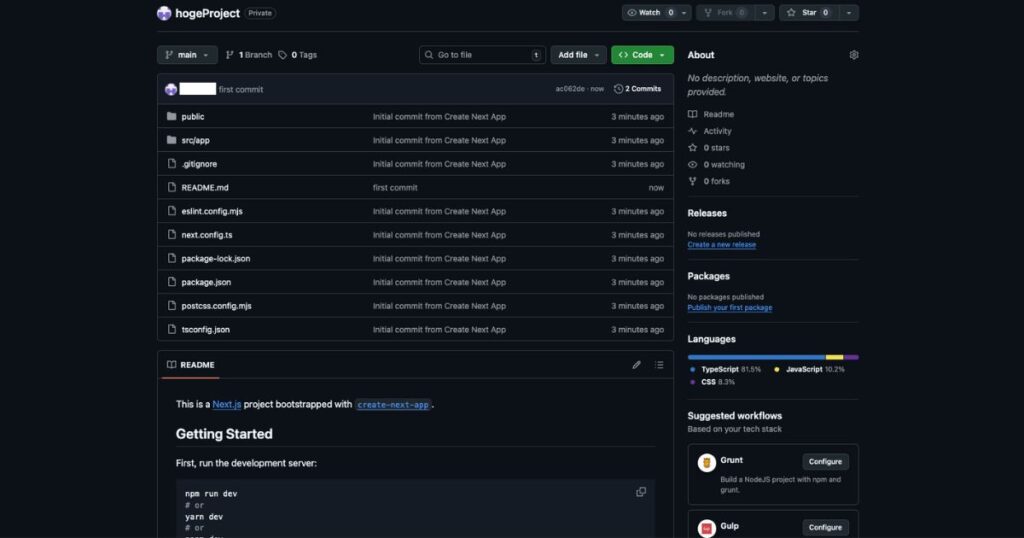Copy the npm run dev code block

[641, 492]
